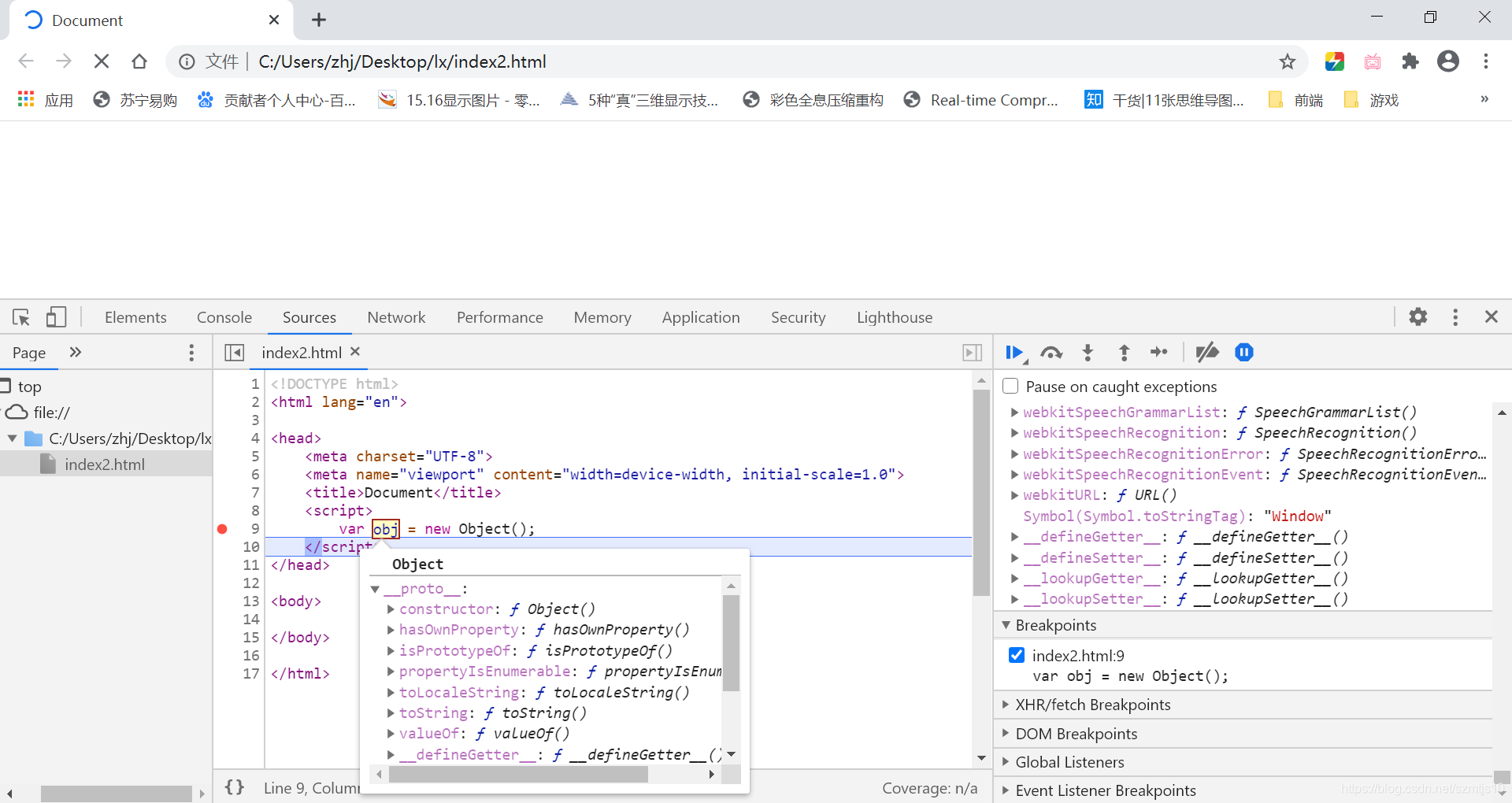Open the Performance tab
Image resolution: width=1512 pixels, height=803 pixels.
click(x=500, y=317)
